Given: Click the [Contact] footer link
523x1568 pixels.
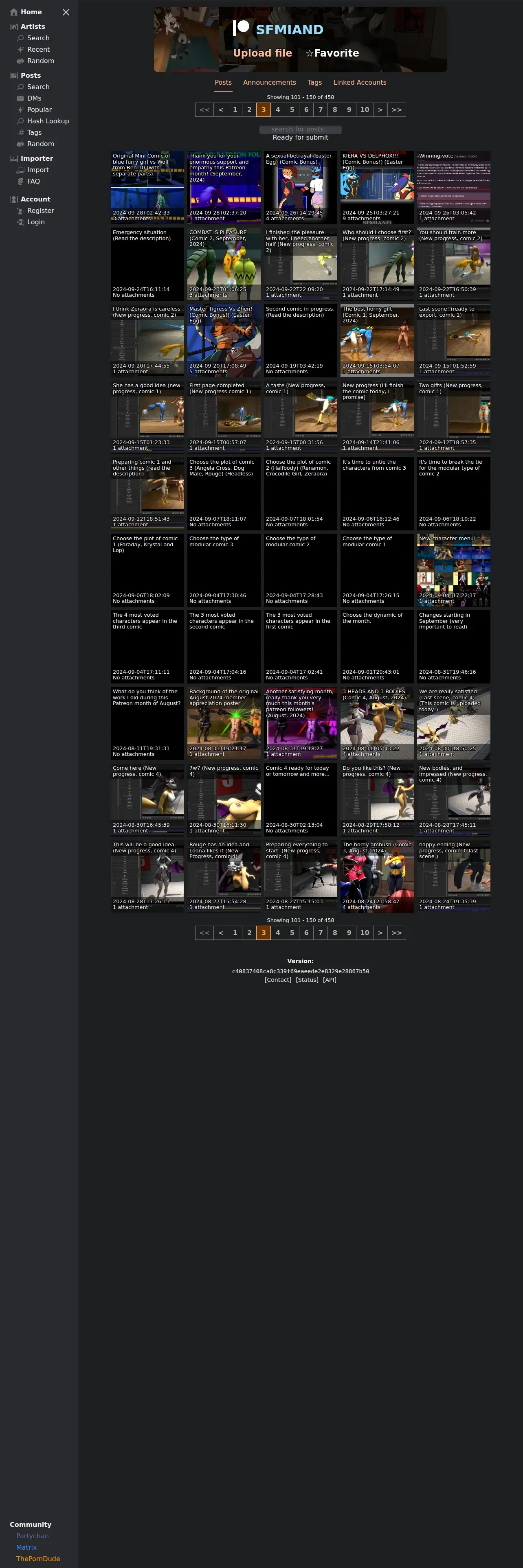Looking at the screenshot, I should 278,980.
